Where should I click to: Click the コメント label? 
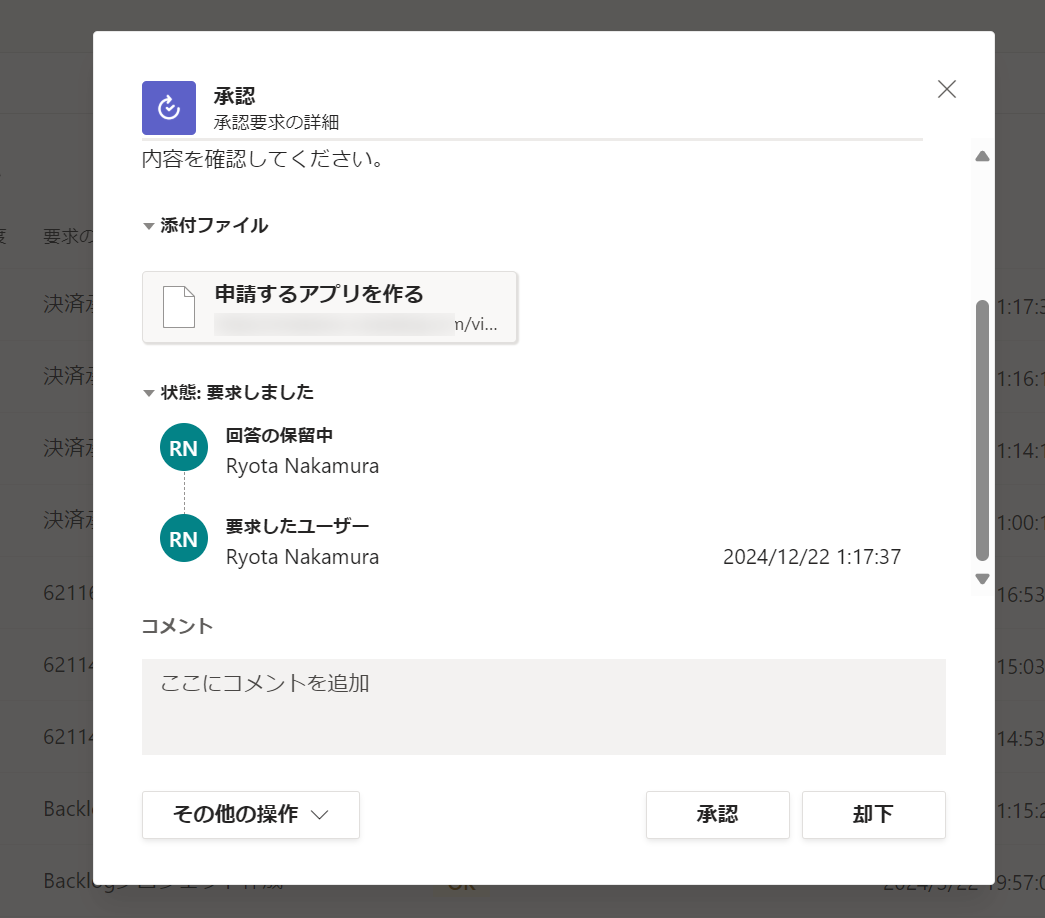click(x=177, y=626)
